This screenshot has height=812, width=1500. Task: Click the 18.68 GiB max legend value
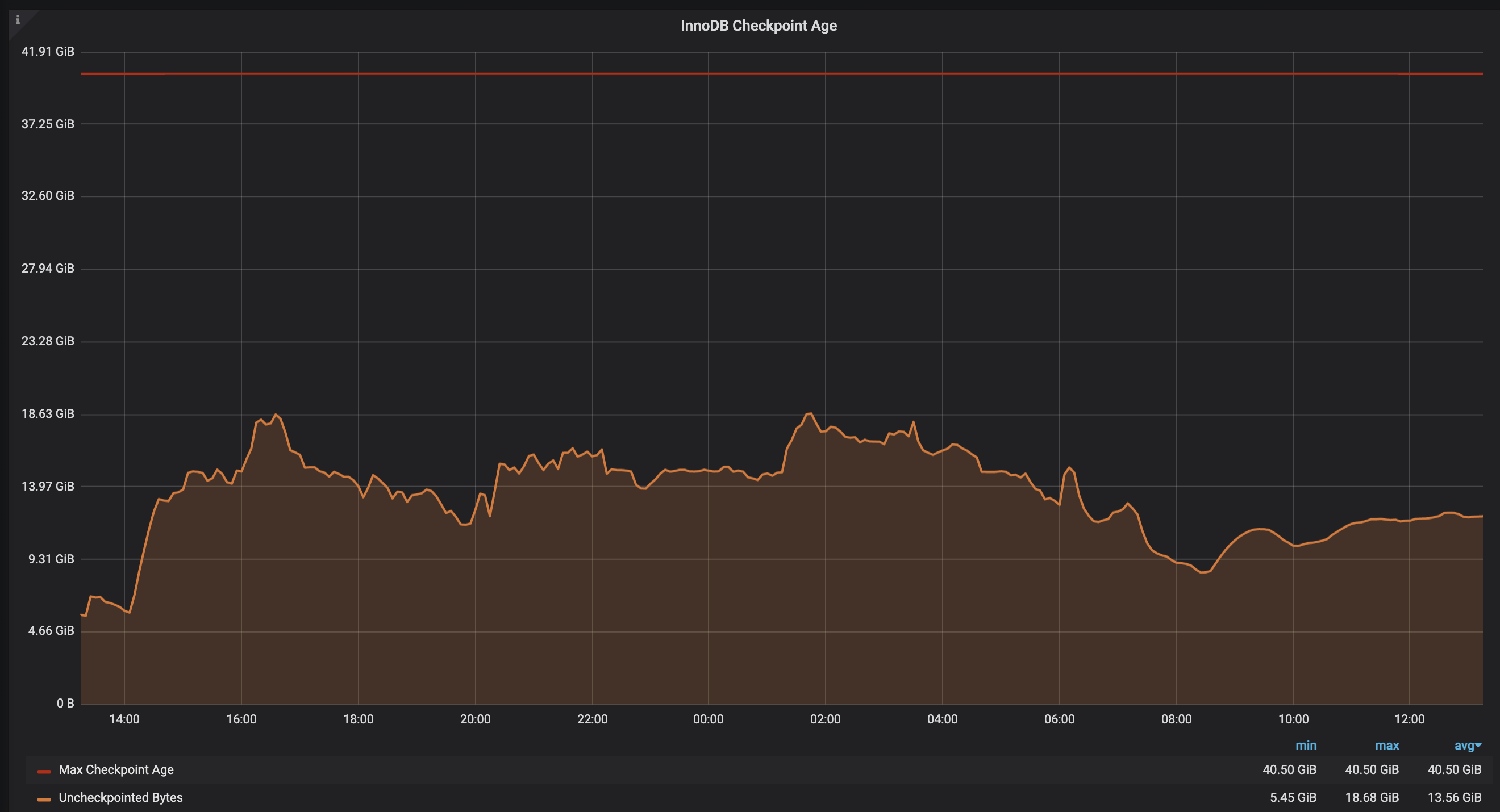coord(1372,797)
